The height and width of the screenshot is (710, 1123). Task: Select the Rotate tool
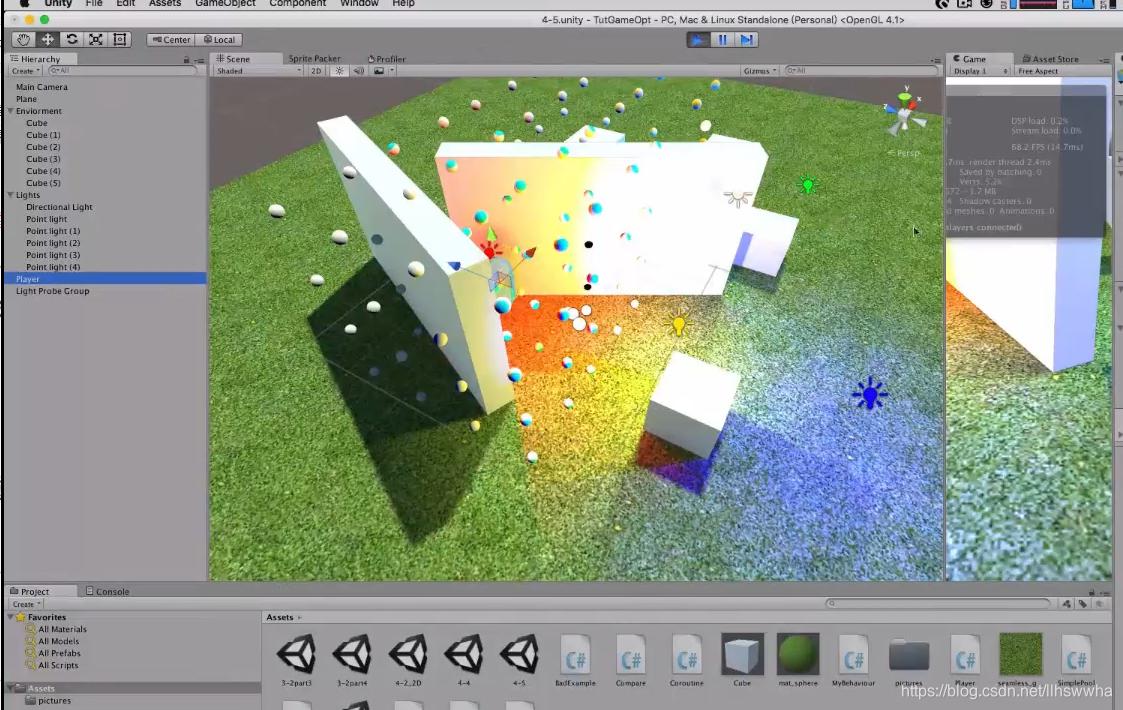[71, 39]
